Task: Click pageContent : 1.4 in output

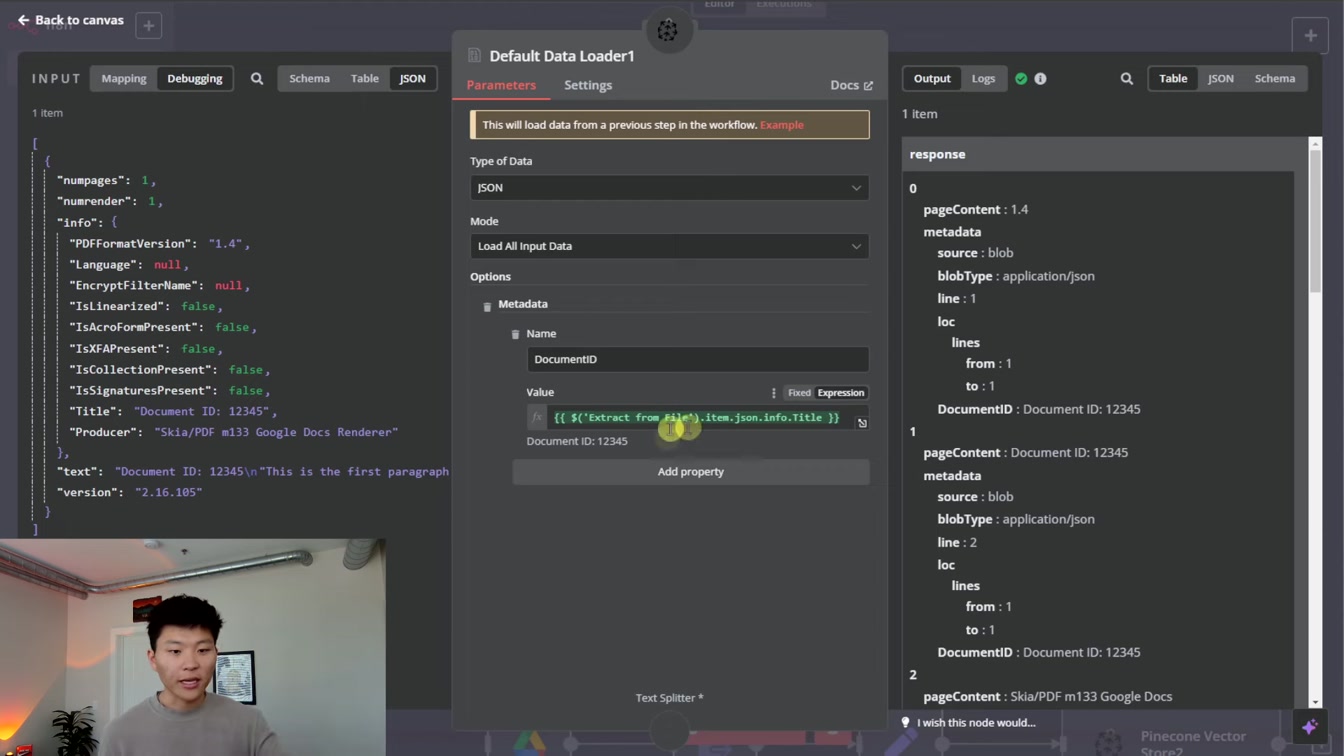Action: pos(975,210)
